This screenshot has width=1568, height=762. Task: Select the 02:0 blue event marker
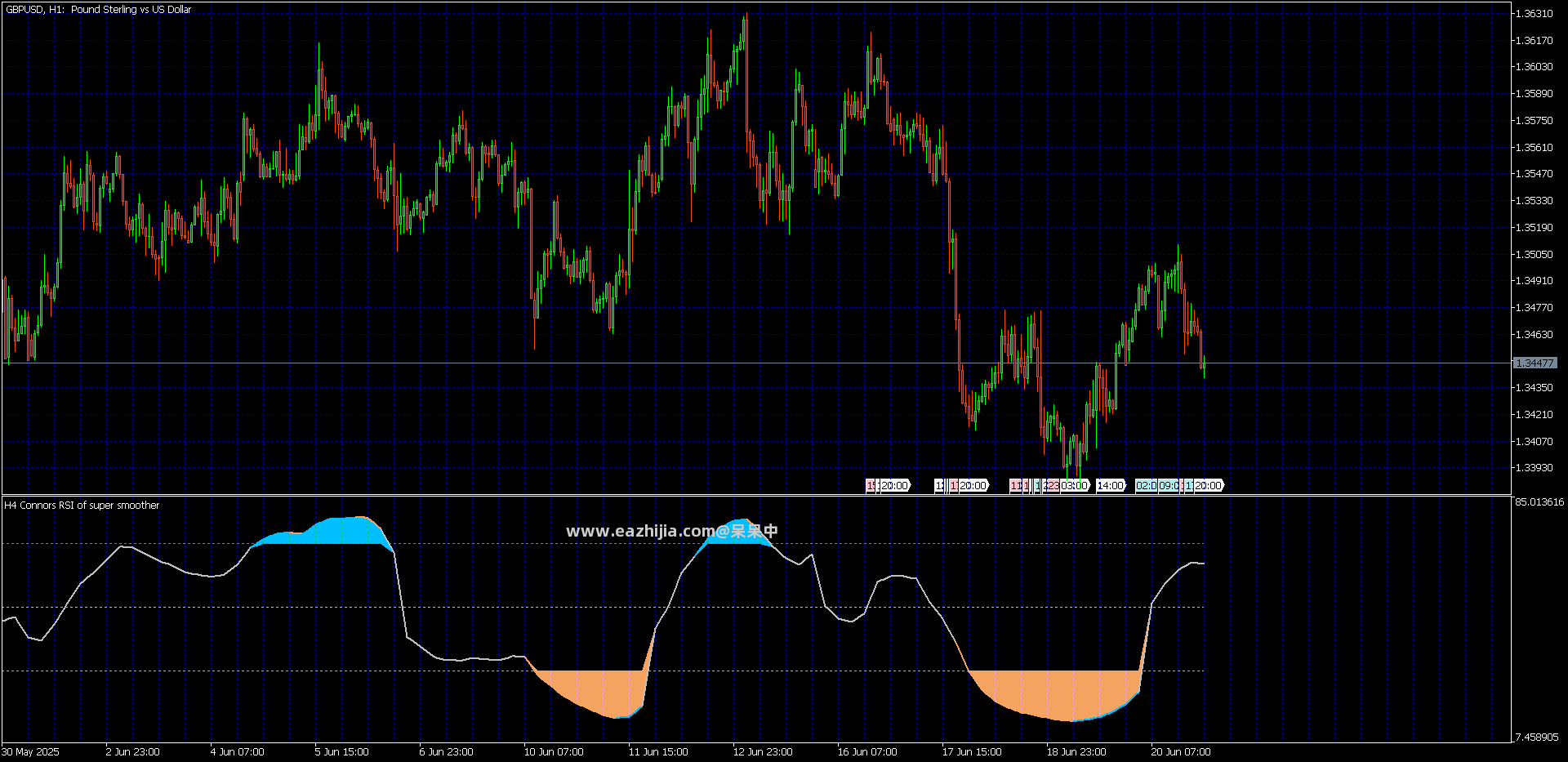click(x=1147, y=485)
